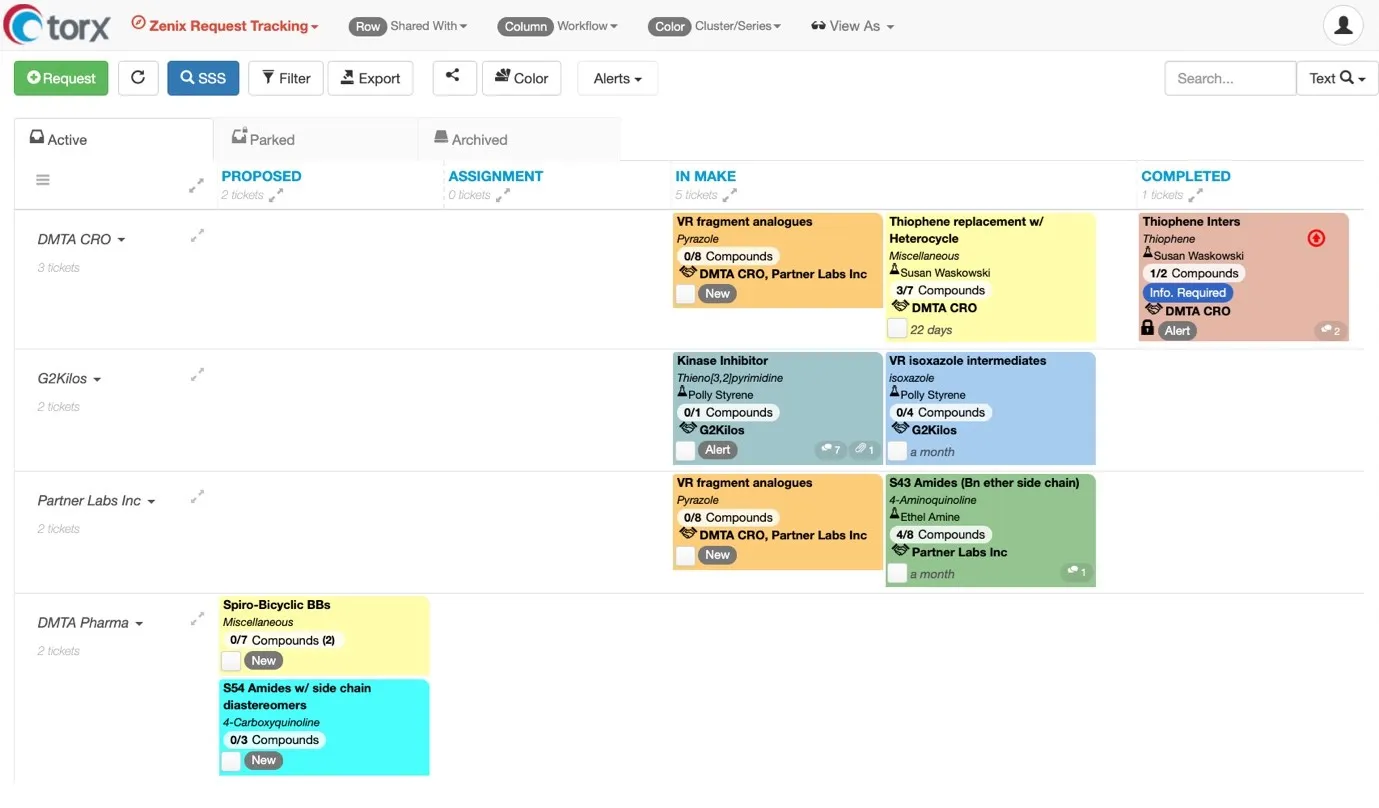Check the box on S43 Amides card

pos(897,573)
